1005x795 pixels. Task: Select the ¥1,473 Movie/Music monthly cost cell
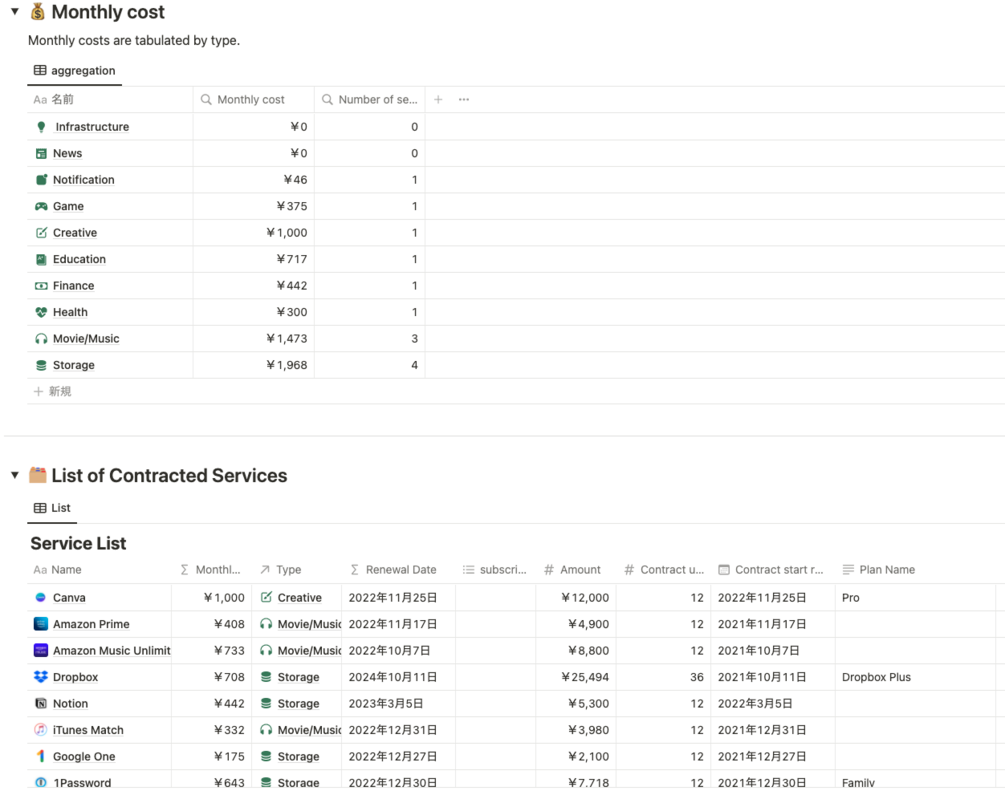(x=253, y=339)
